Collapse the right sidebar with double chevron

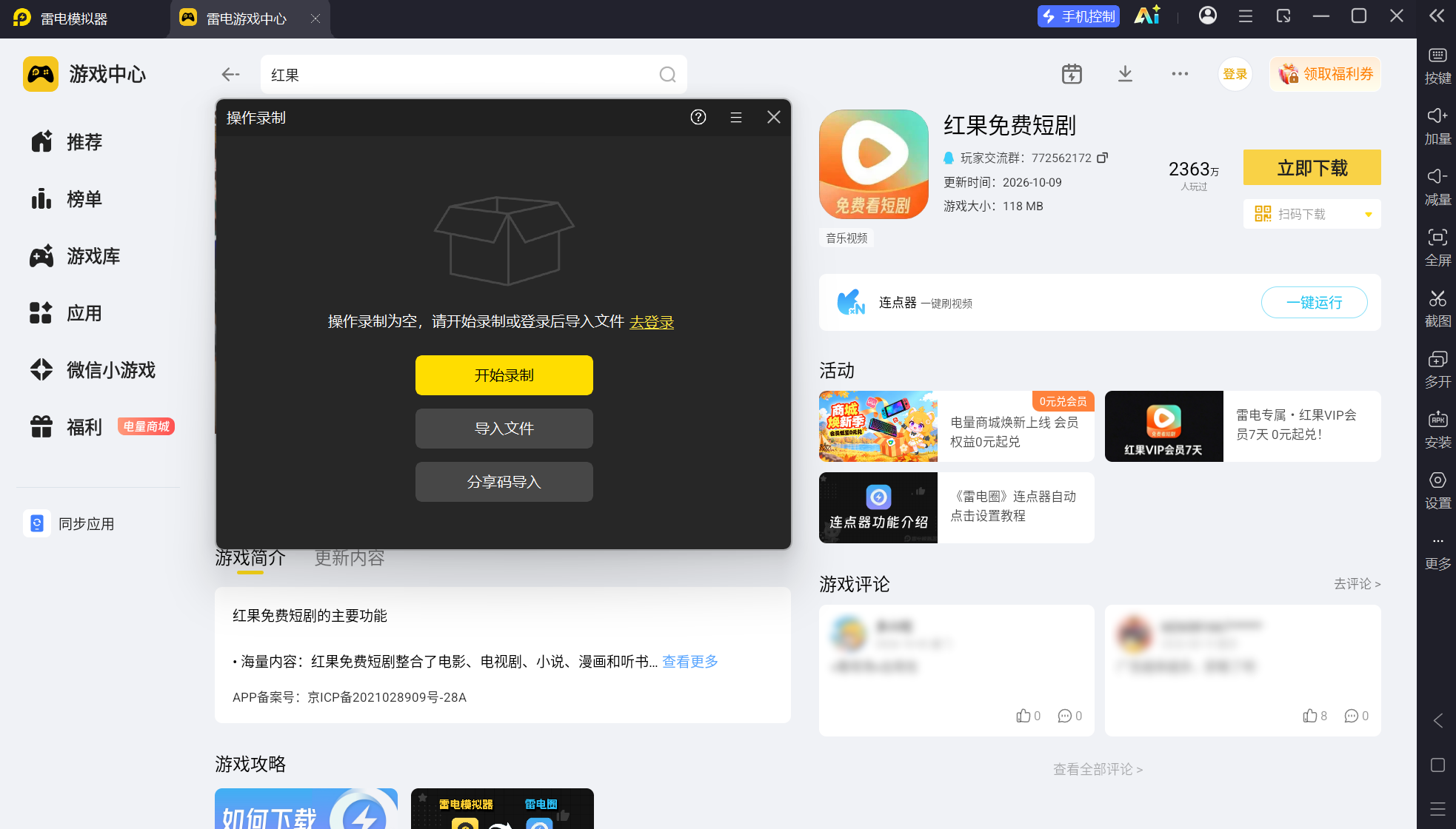tap(1437, 16)
